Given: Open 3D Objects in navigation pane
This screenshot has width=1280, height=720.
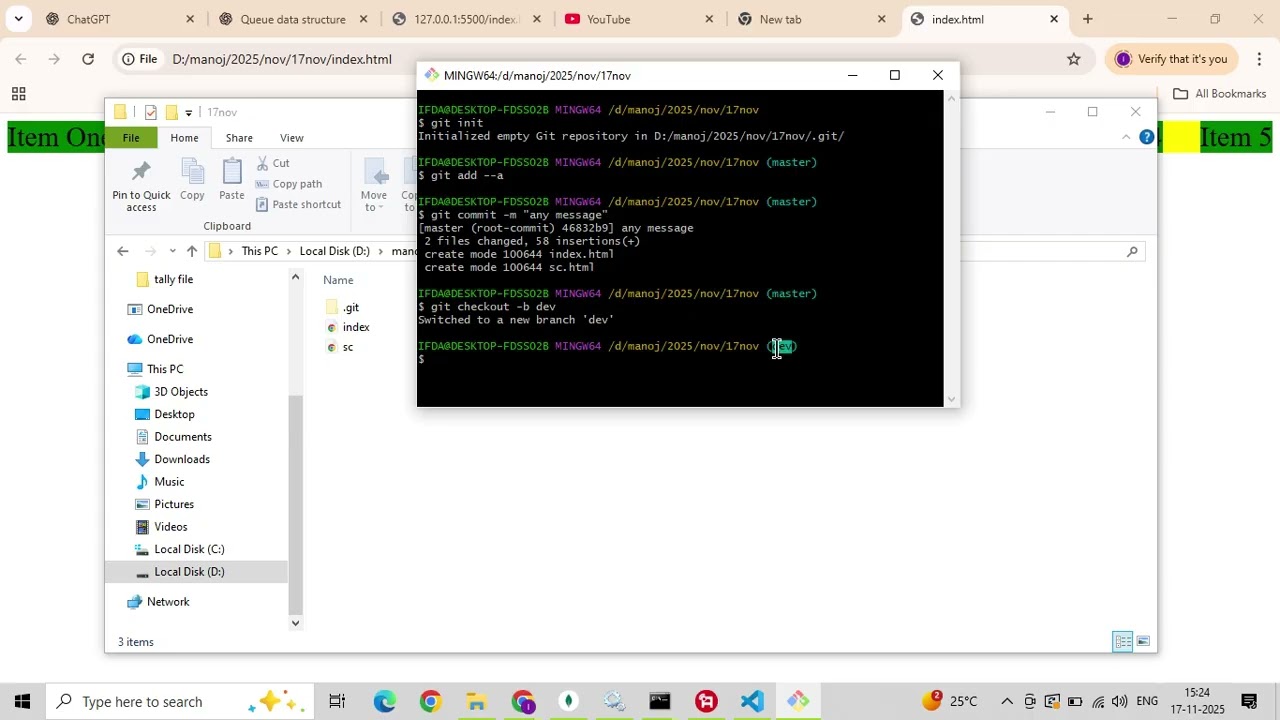Looking at the screenshot, I should 181,392.
